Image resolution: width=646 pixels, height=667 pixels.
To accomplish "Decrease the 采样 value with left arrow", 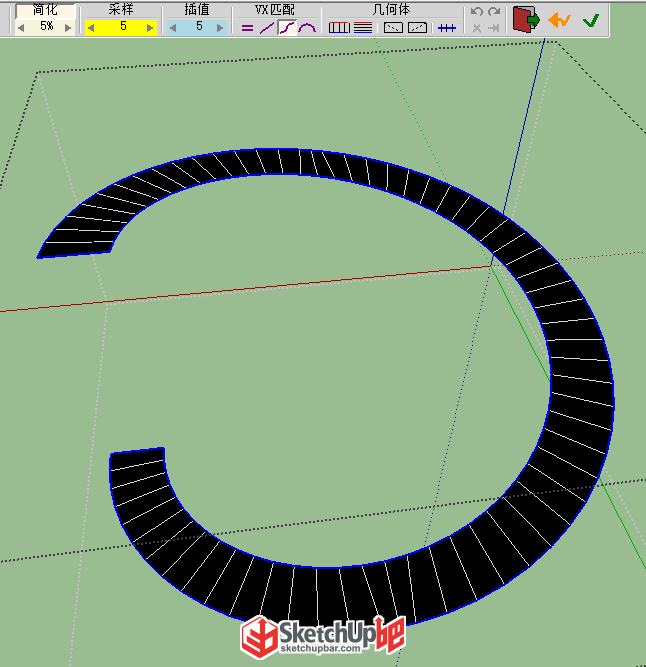I will coord(91,28).
